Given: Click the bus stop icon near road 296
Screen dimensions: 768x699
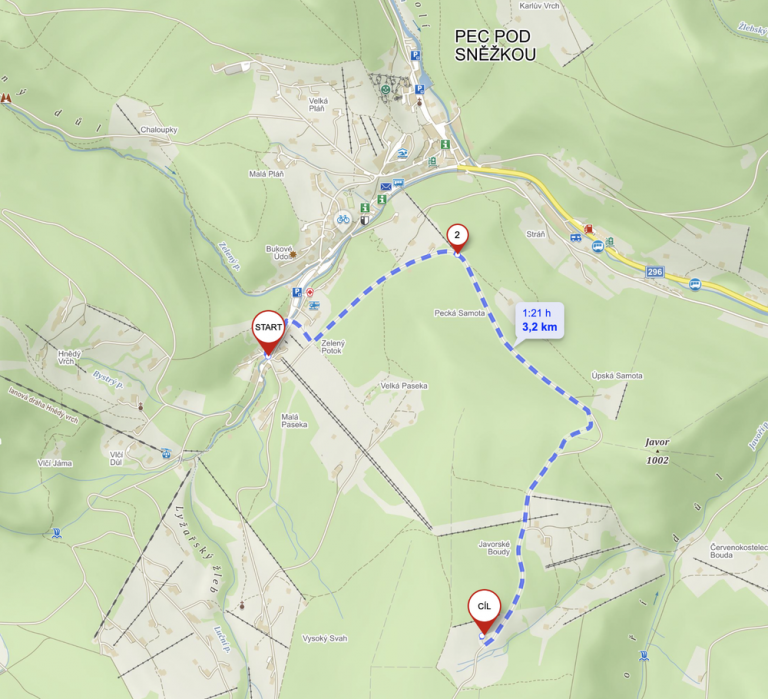Looking at the screenshot, I should pyautogui.click(x=695, y=284).
